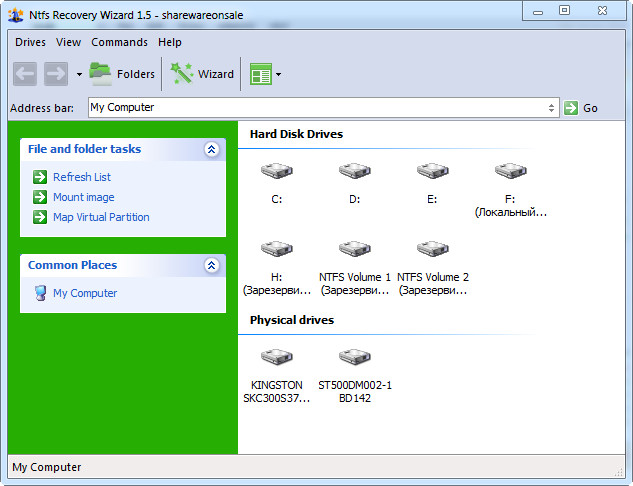Open the Drives menu
Image resolution: width=633 pixels, height=486 pixels.
(30, 42)
